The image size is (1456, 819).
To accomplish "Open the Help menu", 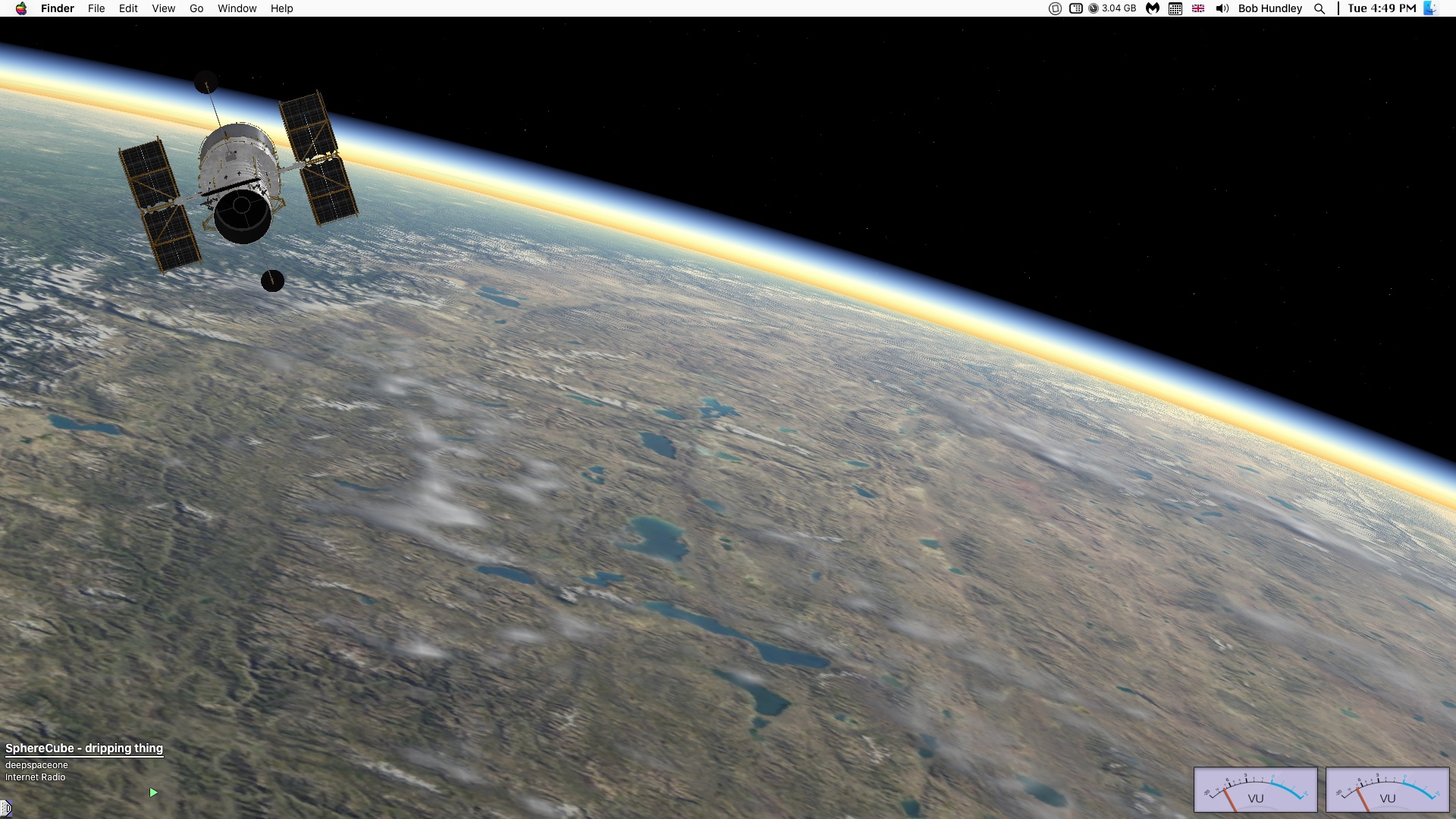I will coord(281,8).
